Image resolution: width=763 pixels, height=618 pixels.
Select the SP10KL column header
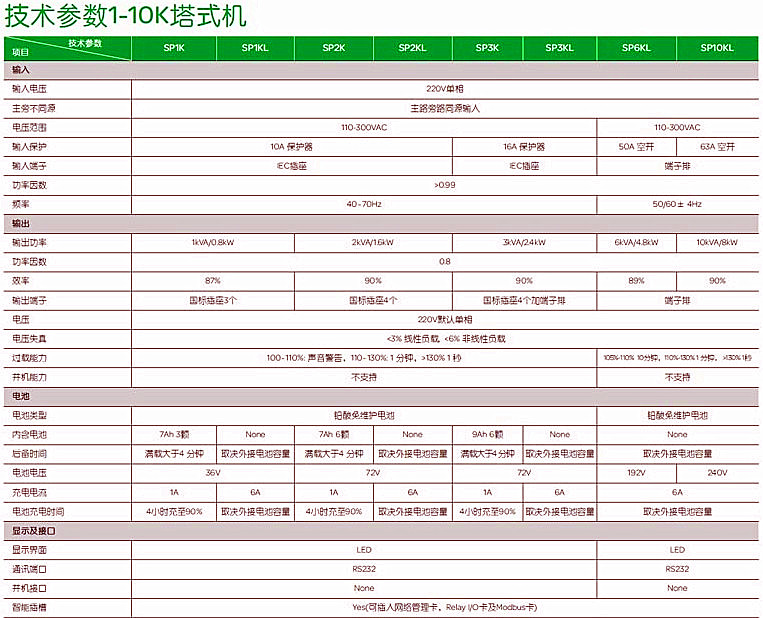click(717, 47)
